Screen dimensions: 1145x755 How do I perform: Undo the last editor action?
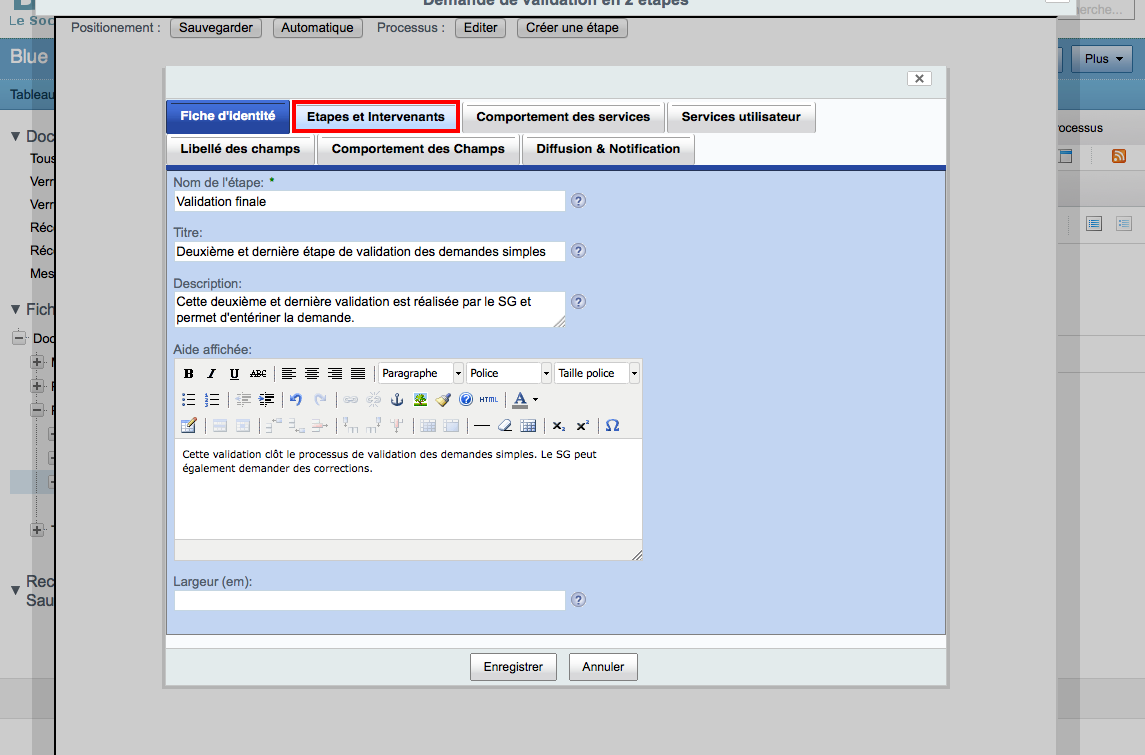tap(296, 399)
